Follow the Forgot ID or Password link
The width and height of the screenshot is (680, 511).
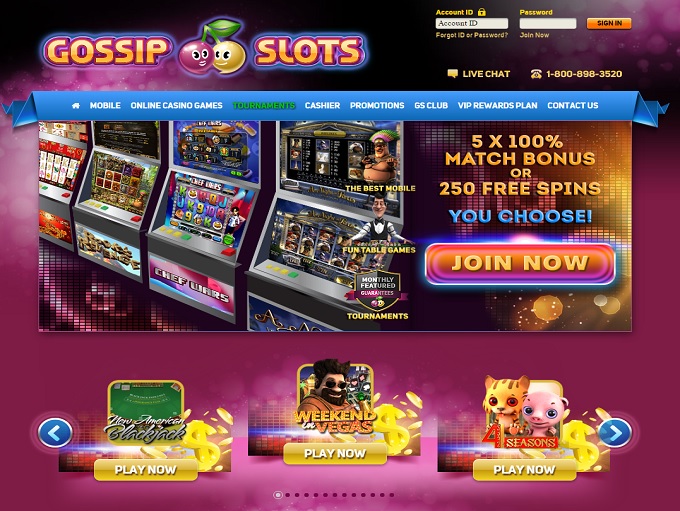472,35
